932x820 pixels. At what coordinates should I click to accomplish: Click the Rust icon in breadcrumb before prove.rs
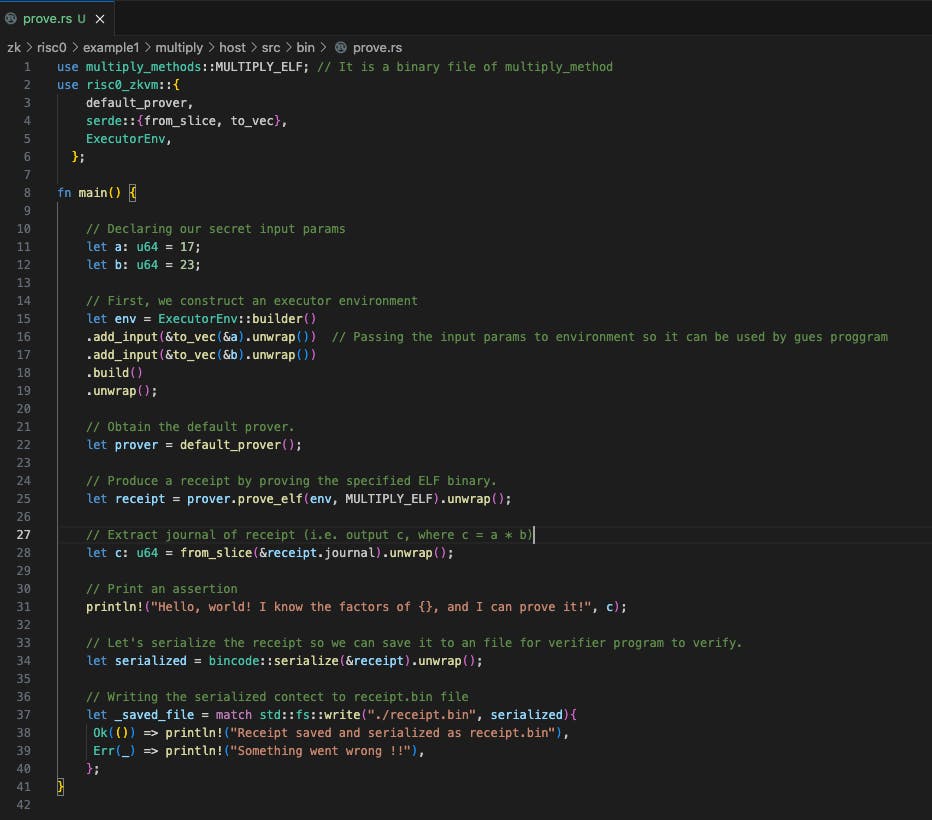click(x=341, y=47)
